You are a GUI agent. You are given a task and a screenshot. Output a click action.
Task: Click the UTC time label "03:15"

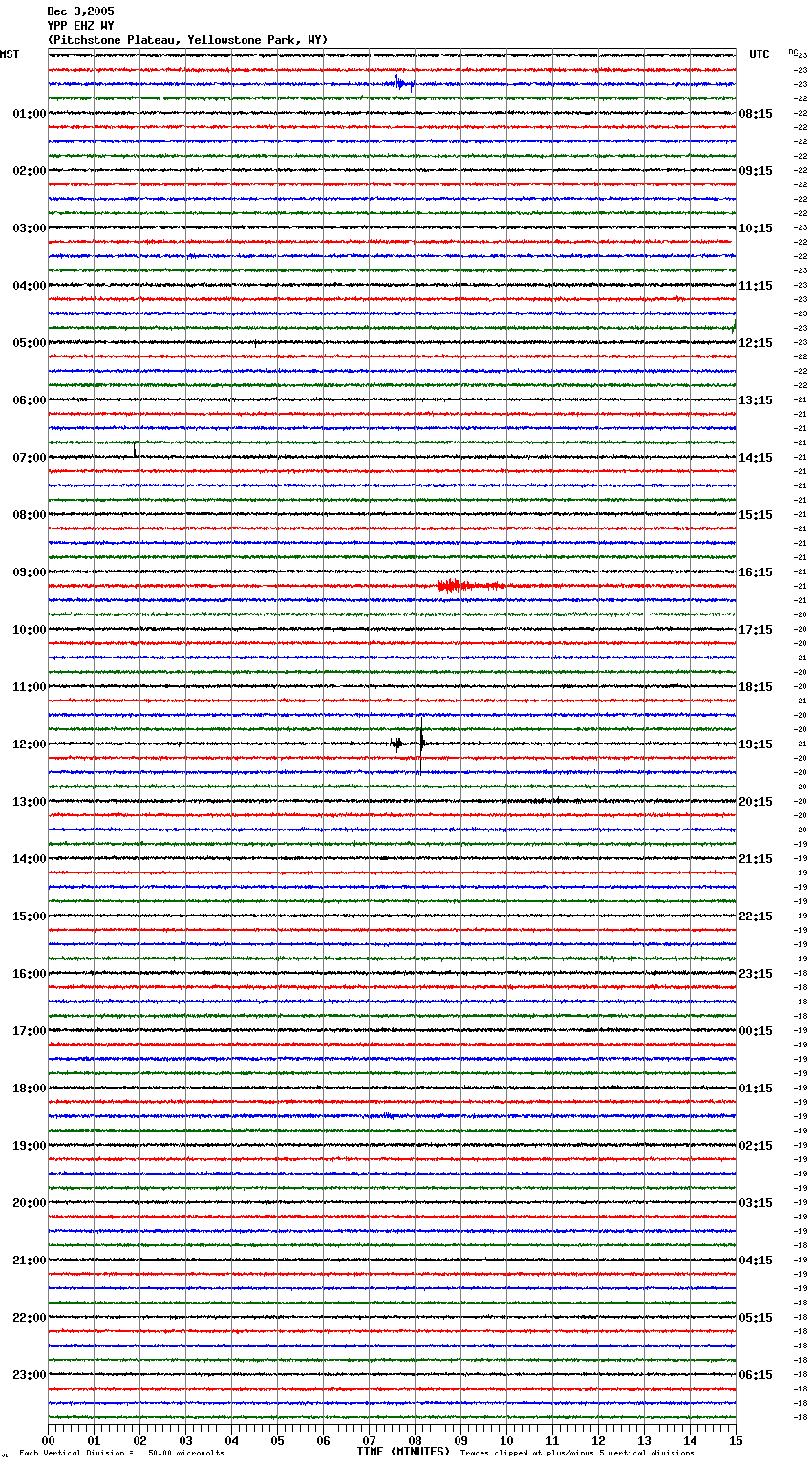(x=756, y=1203)
